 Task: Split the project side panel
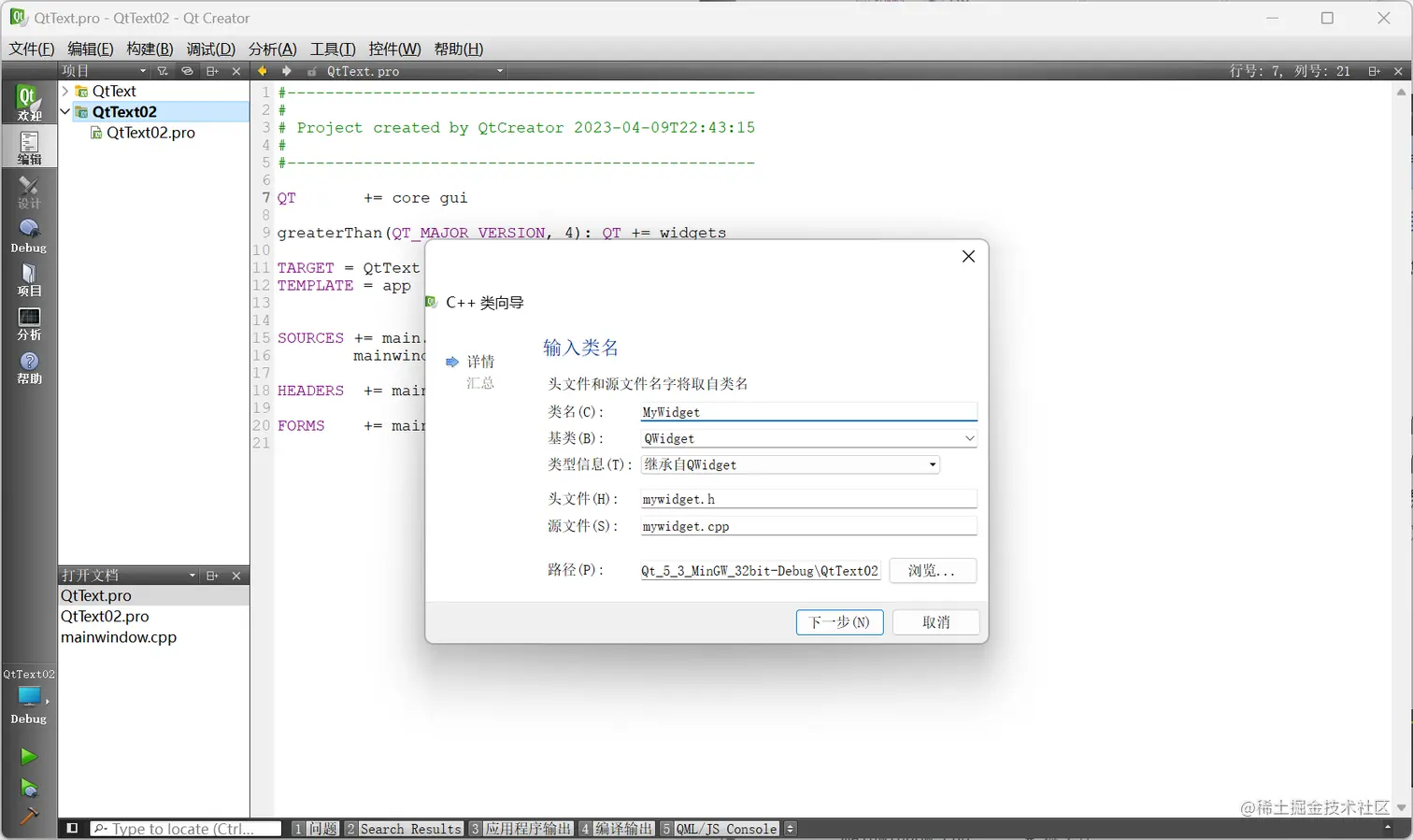pos(212,71)
